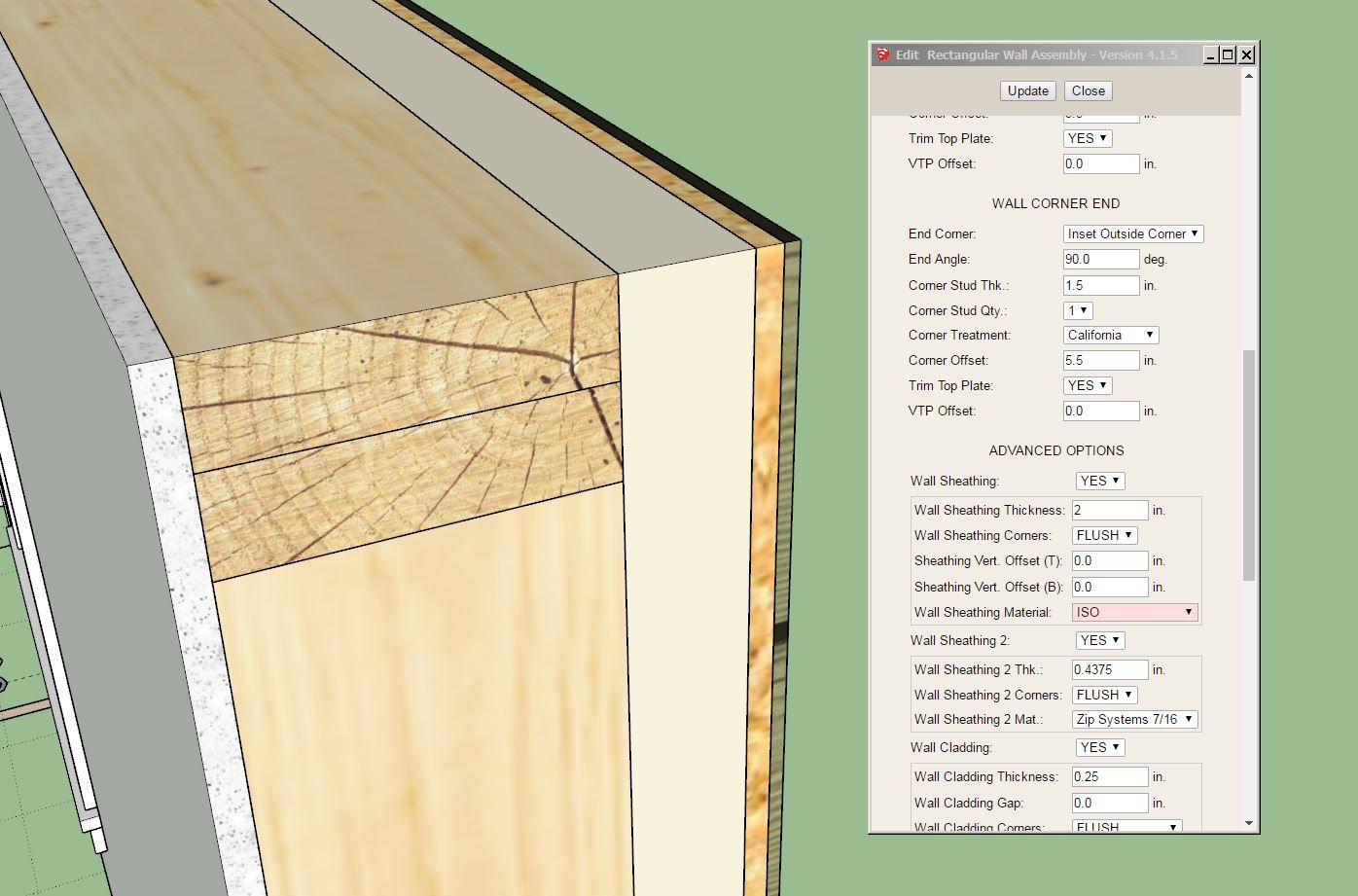Toggle the Wall Sheathing 2 YES selector
Image resolution: width=1358 pixels, height=896 pixels.
[1100, 640]
